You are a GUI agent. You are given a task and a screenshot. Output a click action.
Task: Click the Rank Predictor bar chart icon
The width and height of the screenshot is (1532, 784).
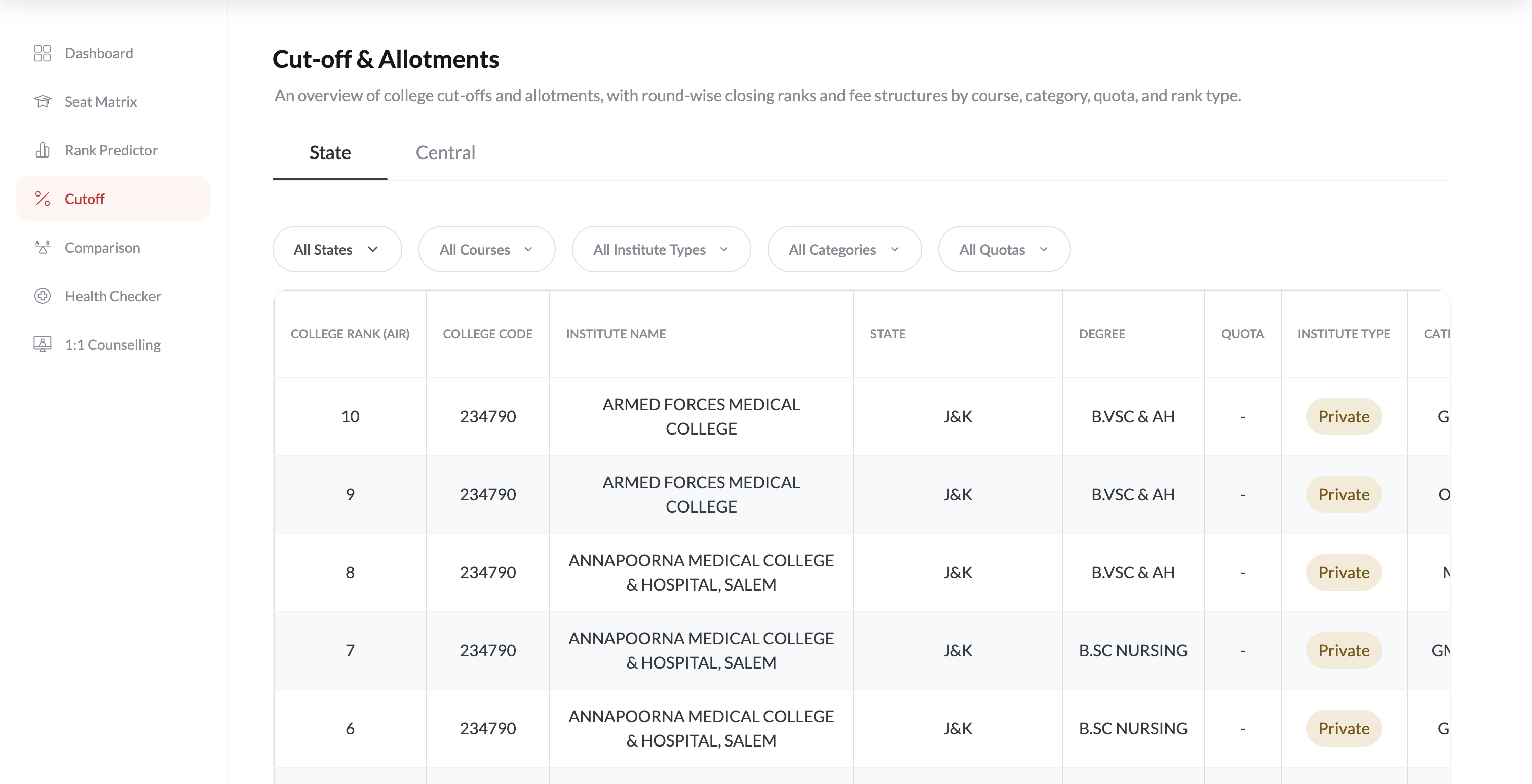(42, 150)
